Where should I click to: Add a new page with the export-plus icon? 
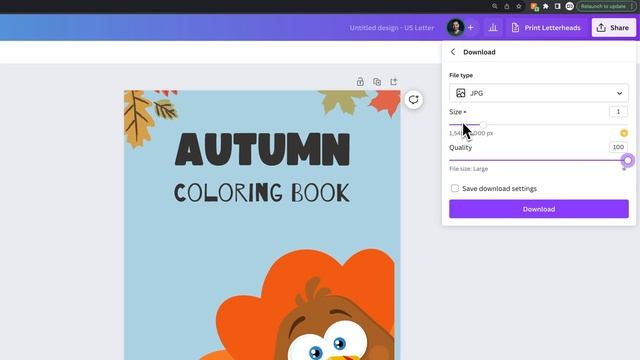(x=393, y=82)
